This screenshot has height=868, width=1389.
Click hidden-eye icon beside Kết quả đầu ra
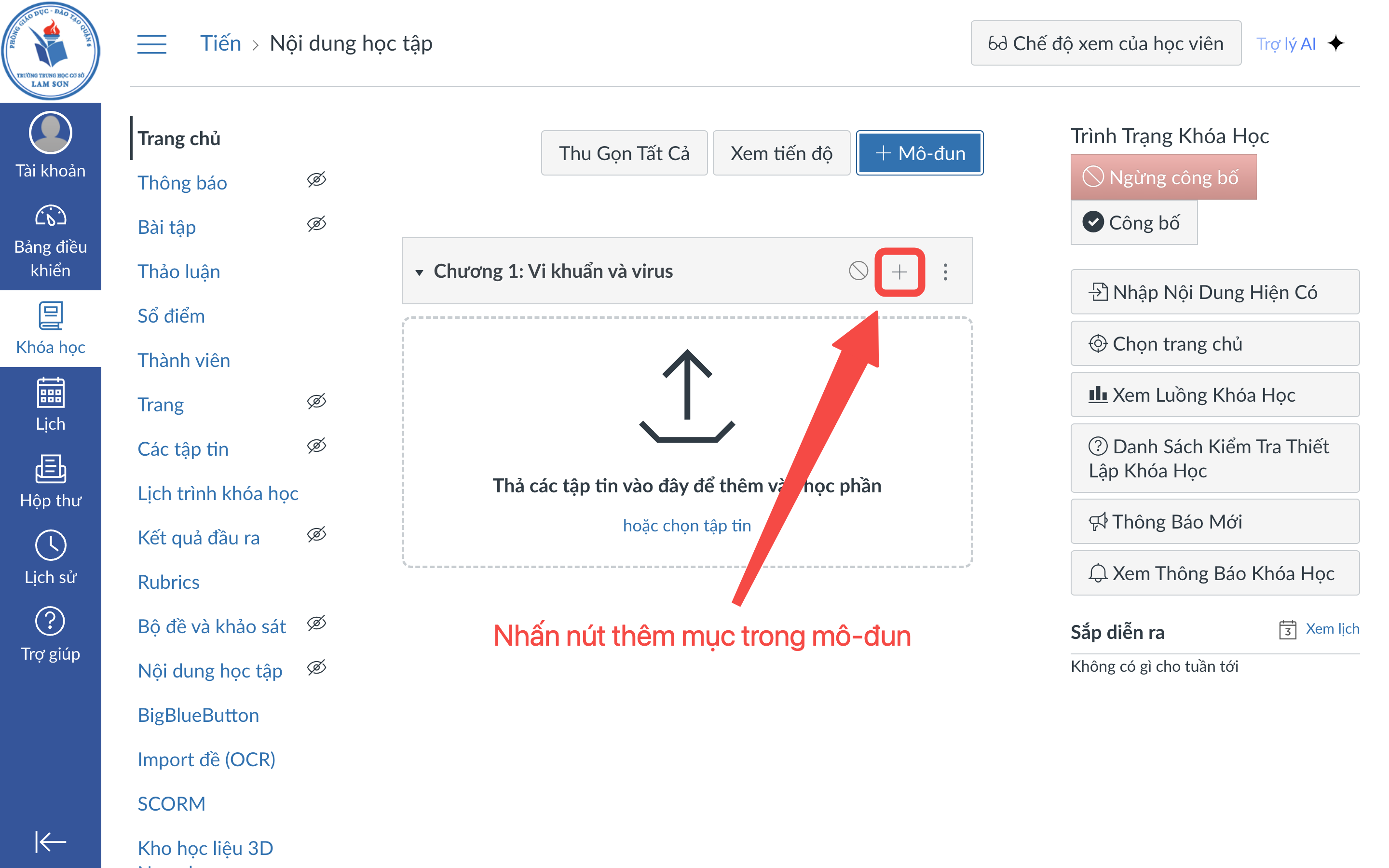click(316, 534)
